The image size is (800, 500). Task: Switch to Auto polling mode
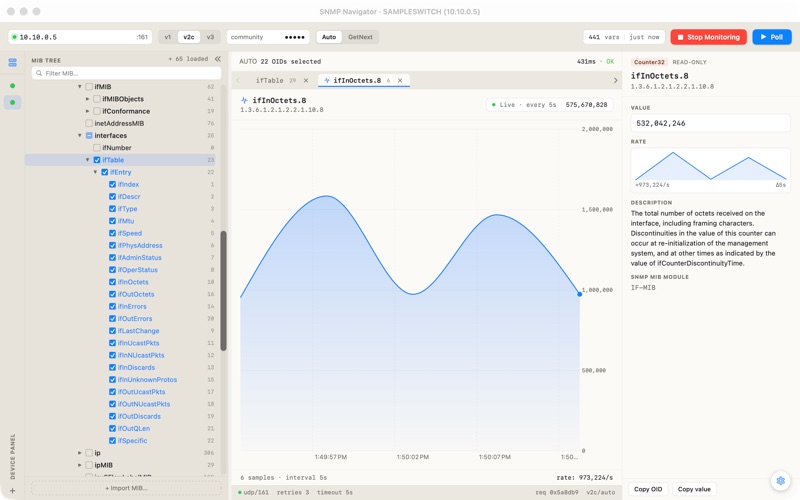click(x=329, y=37)
